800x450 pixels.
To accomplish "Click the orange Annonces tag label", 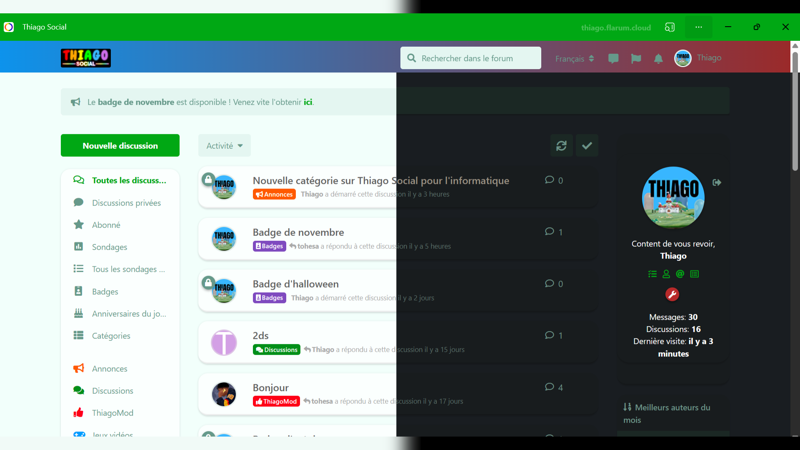I will point(274,194).
